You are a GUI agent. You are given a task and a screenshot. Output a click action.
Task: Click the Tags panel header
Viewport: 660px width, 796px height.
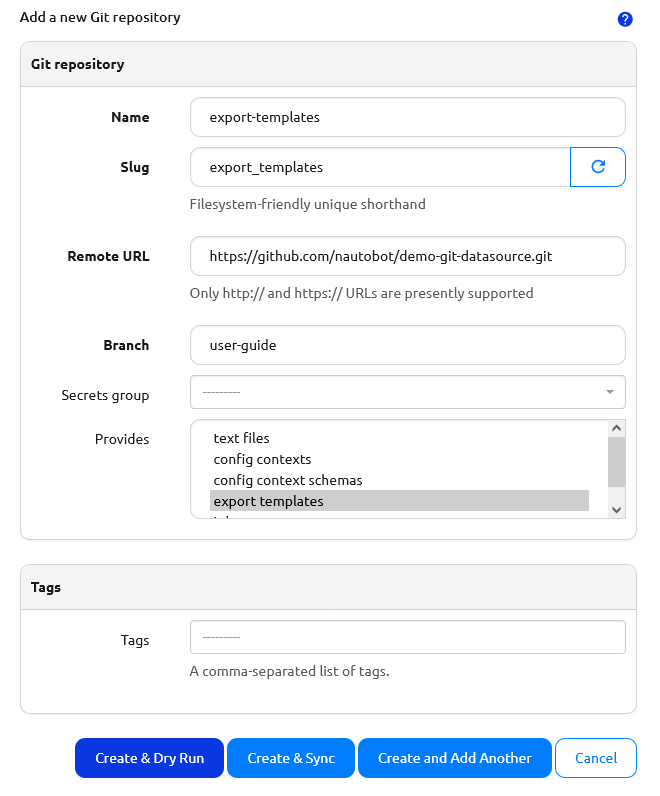pyautogui.click(x=328, y=587)
